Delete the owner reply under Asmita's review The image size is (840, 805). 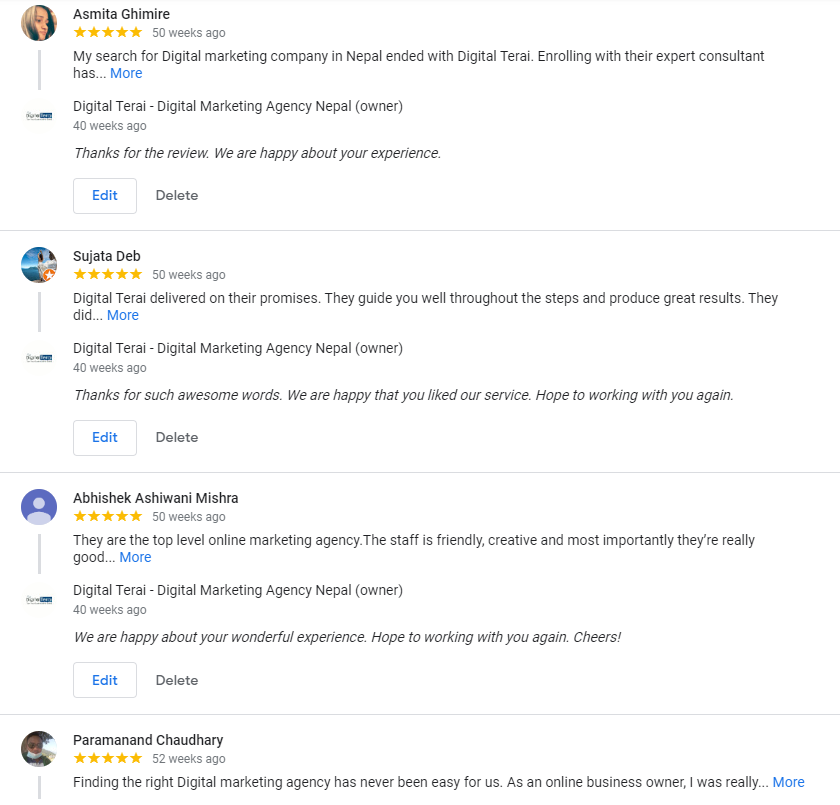pos(176,195)
